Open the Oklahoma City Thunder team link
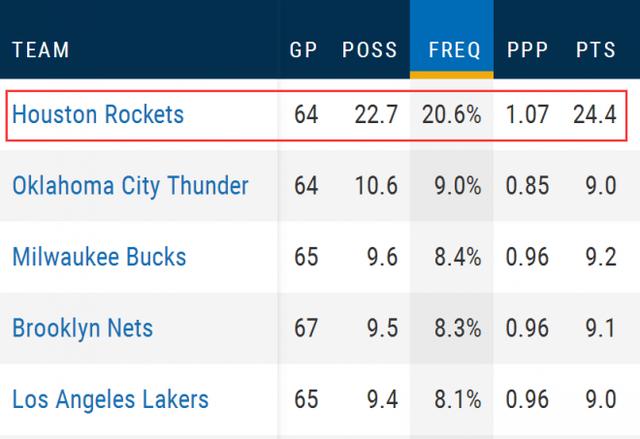This screenshot has height=439, width=640. (130, 186)
